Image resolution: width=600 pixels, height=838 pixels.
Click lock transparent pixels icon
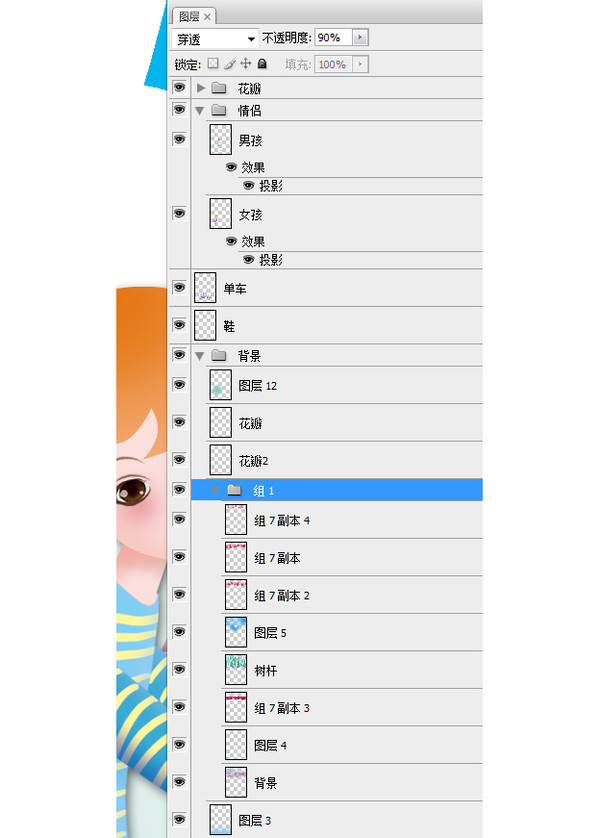(212, 64)
